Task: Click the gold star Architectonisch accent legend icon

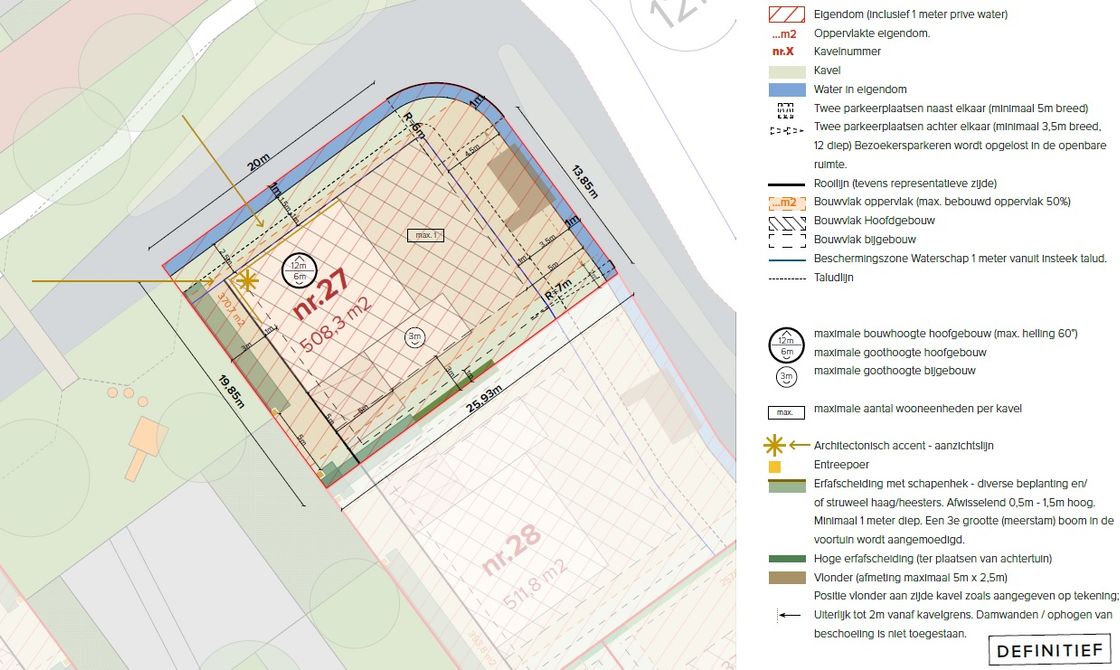Action: (x=774, y=446)
